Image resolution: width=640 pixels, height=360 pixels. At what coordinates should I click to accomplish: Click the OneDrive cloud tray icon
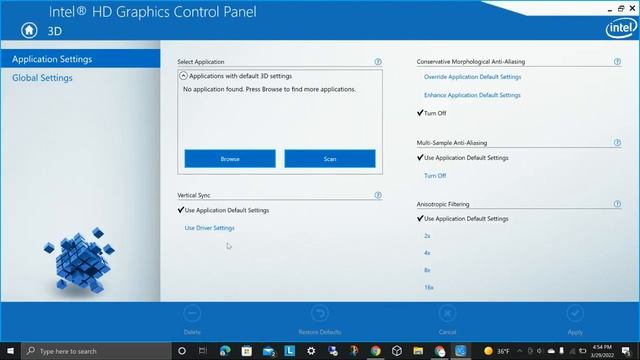[551, 351]
